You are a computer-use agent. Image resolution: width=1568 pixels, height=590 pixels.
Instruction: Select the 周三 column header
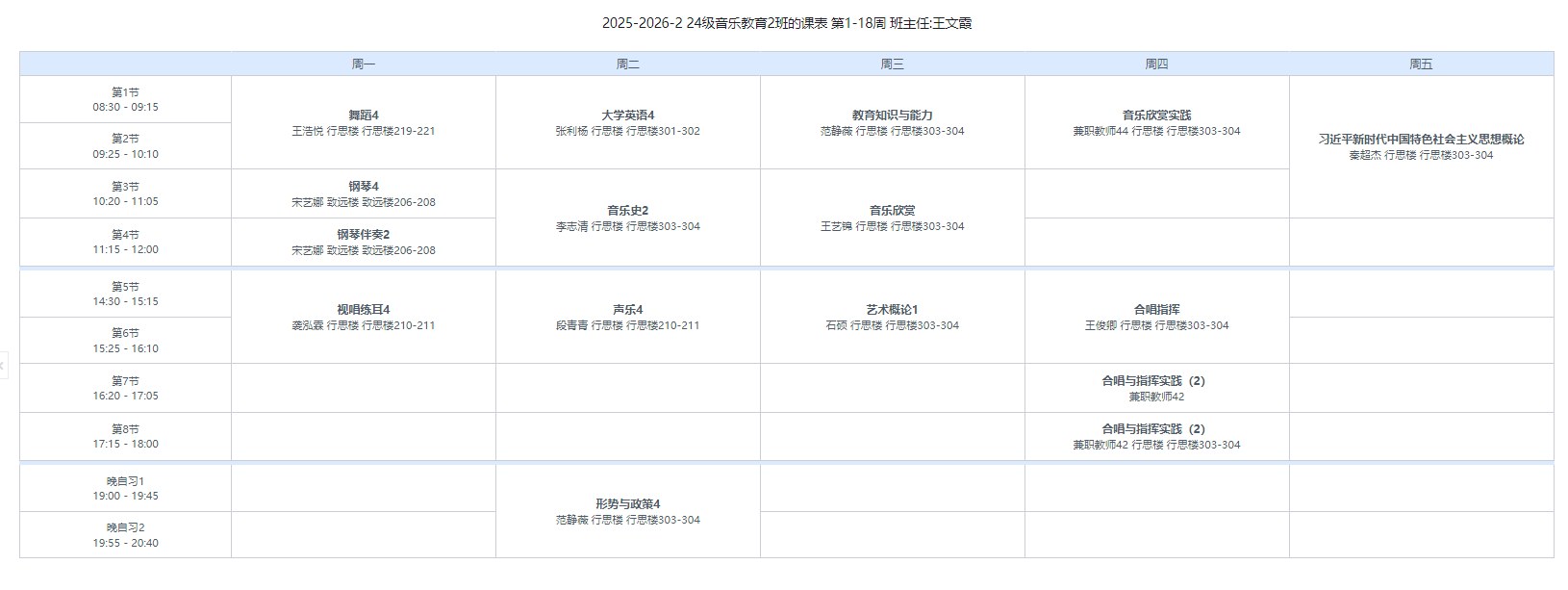tap(892, 64)
